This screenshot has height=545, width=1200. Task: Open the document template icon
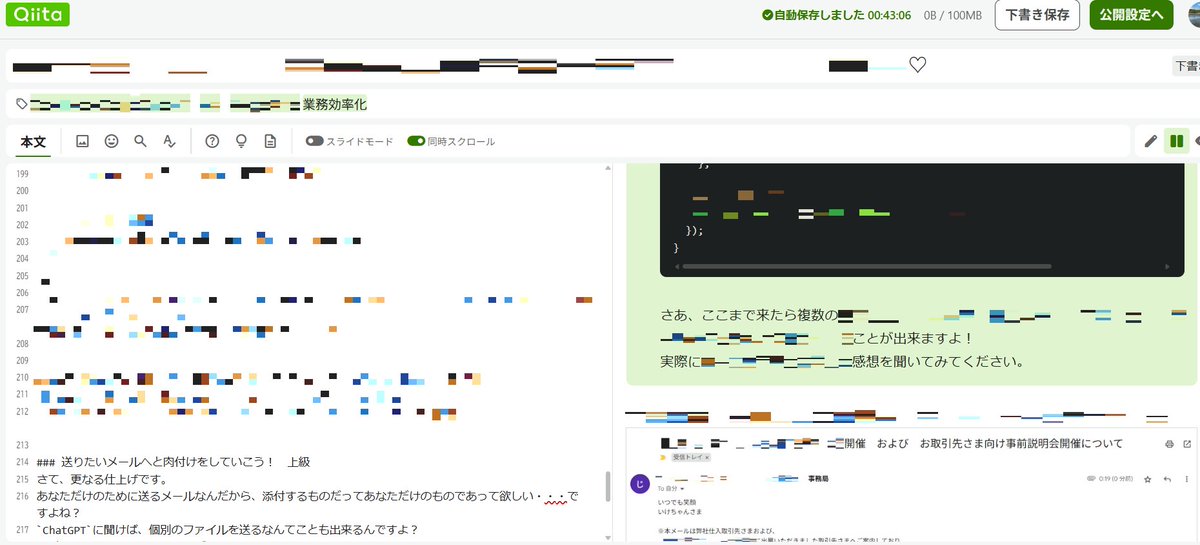[270, 142]
